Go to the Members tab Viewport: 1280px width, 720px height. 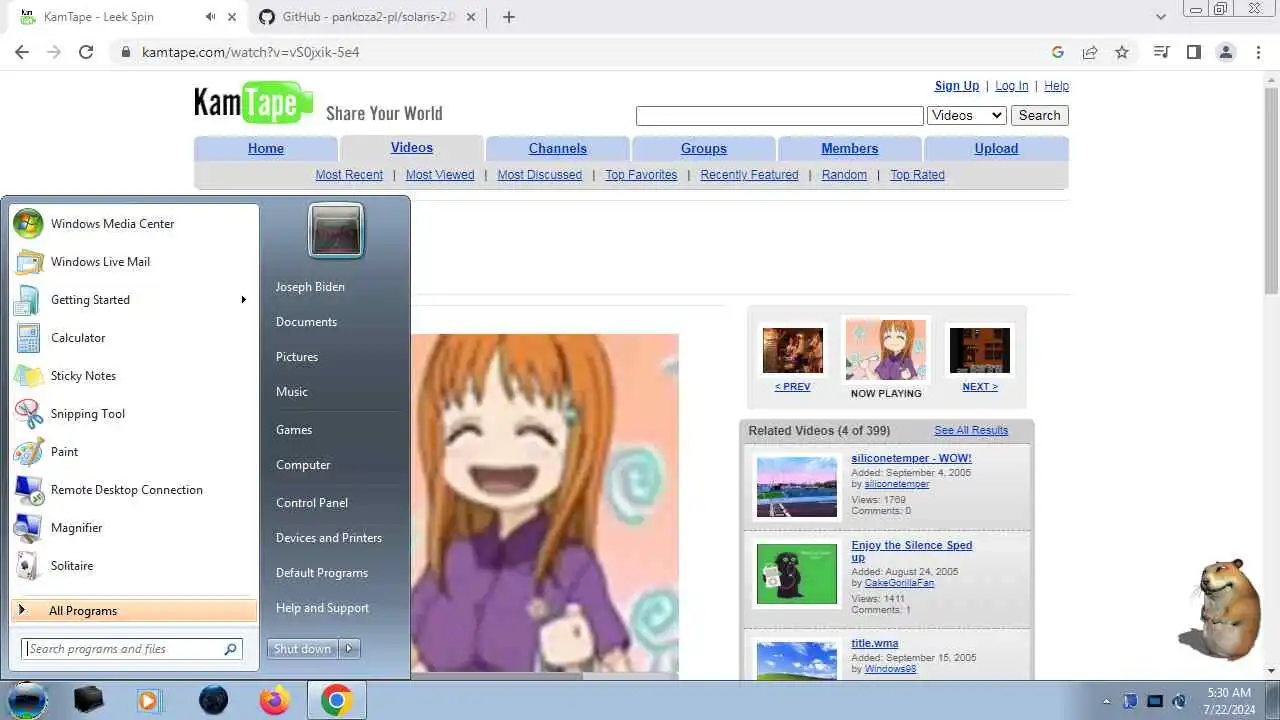[850, 148]
